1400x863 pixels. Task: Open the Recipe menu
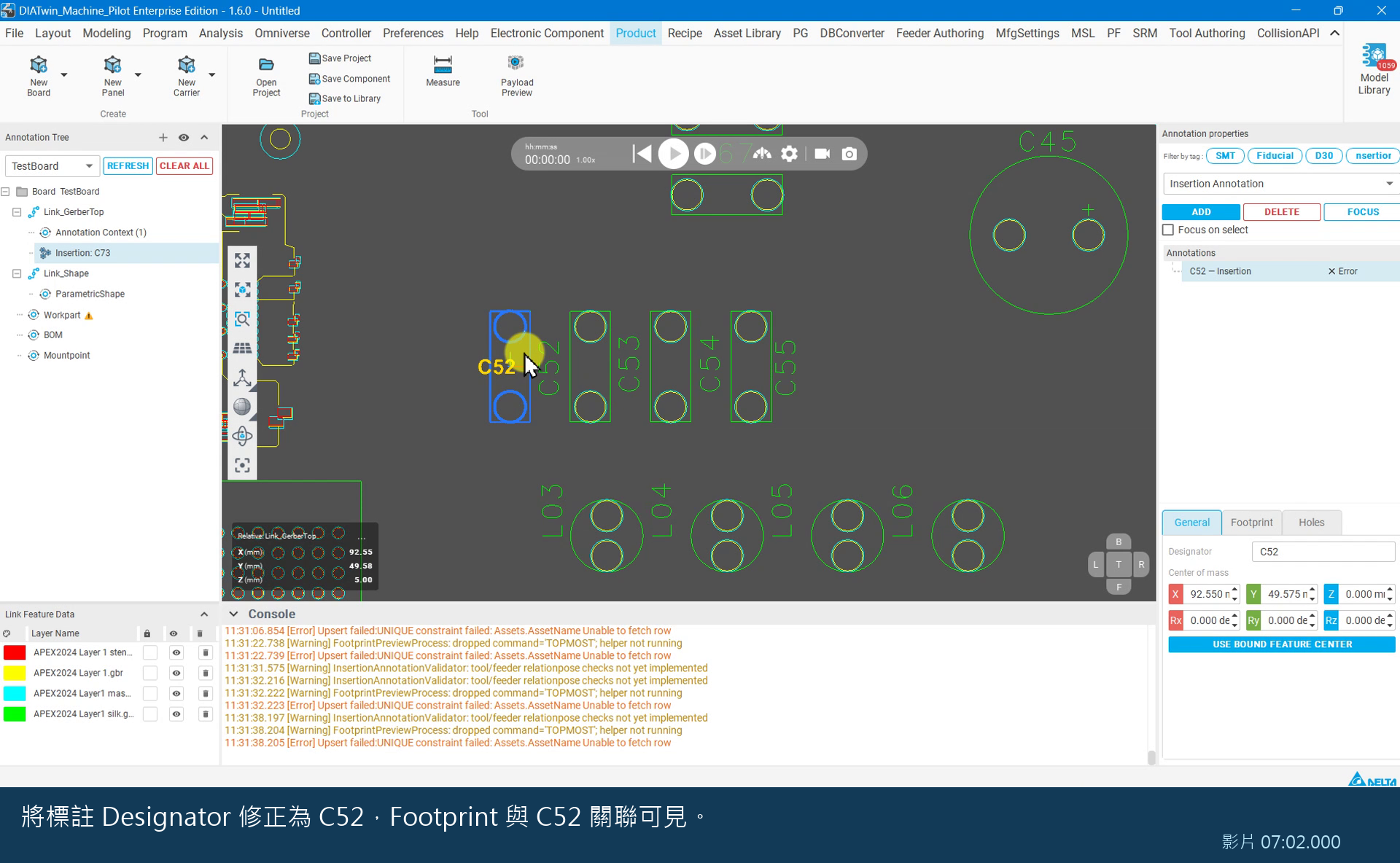click(x=685, y=34)
